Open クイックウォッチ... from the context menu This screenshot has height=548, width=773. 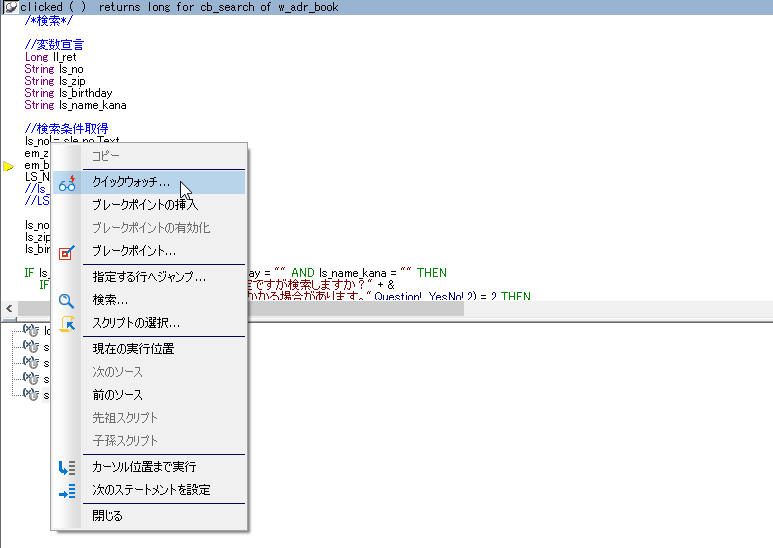coord(131,183)
